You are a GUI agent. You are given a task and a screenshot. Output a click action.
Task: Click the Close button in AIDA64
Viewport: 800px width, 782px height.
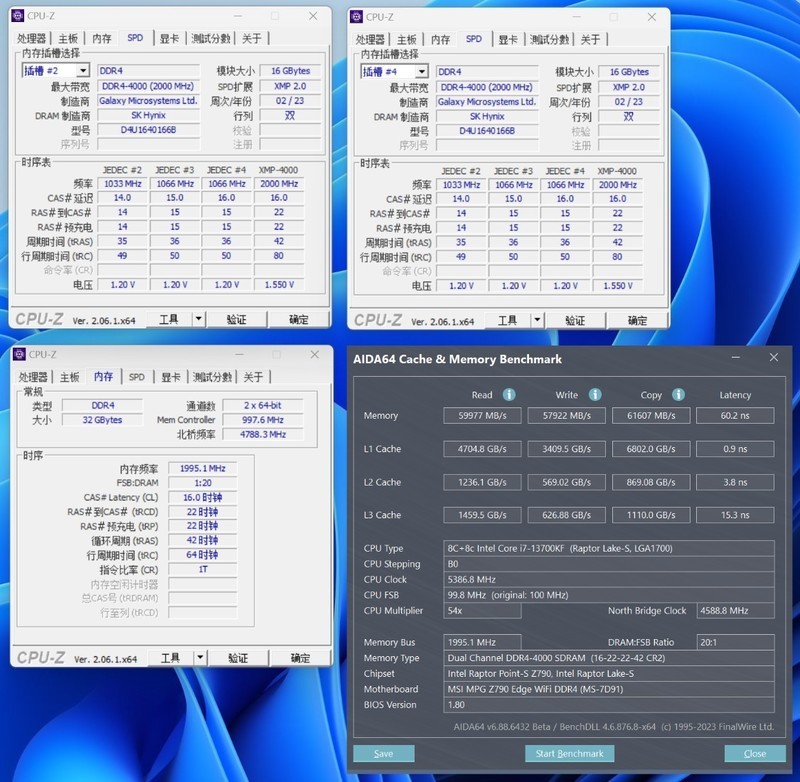pos(755,753)
